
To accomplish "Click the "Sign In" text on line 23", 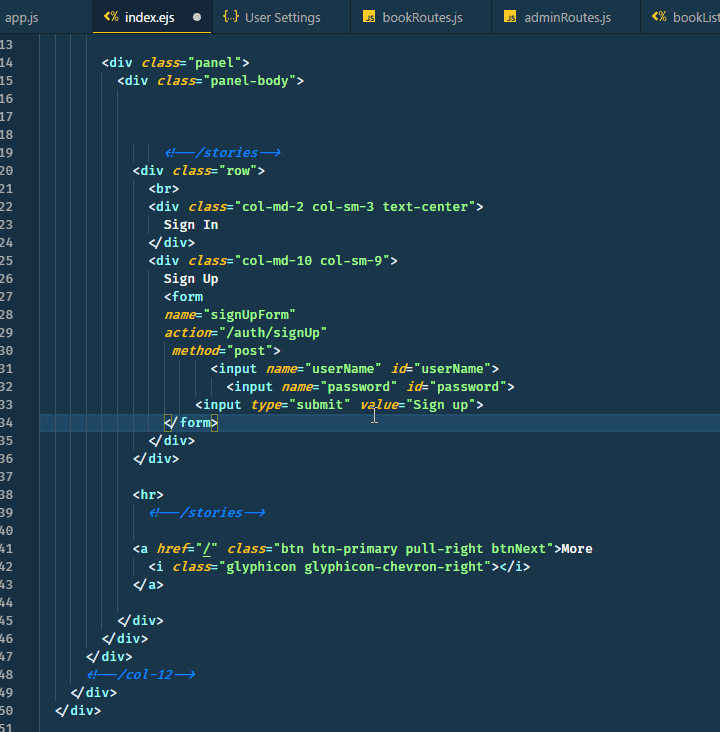I will pyautogui.click(x=191, y=224).
